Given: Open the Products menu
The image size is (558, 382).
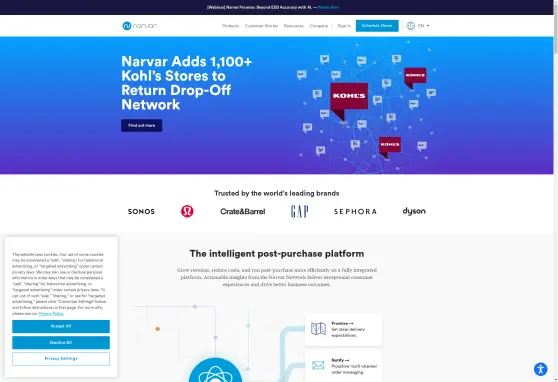Looking at the screenshot, I should [230, 26].
